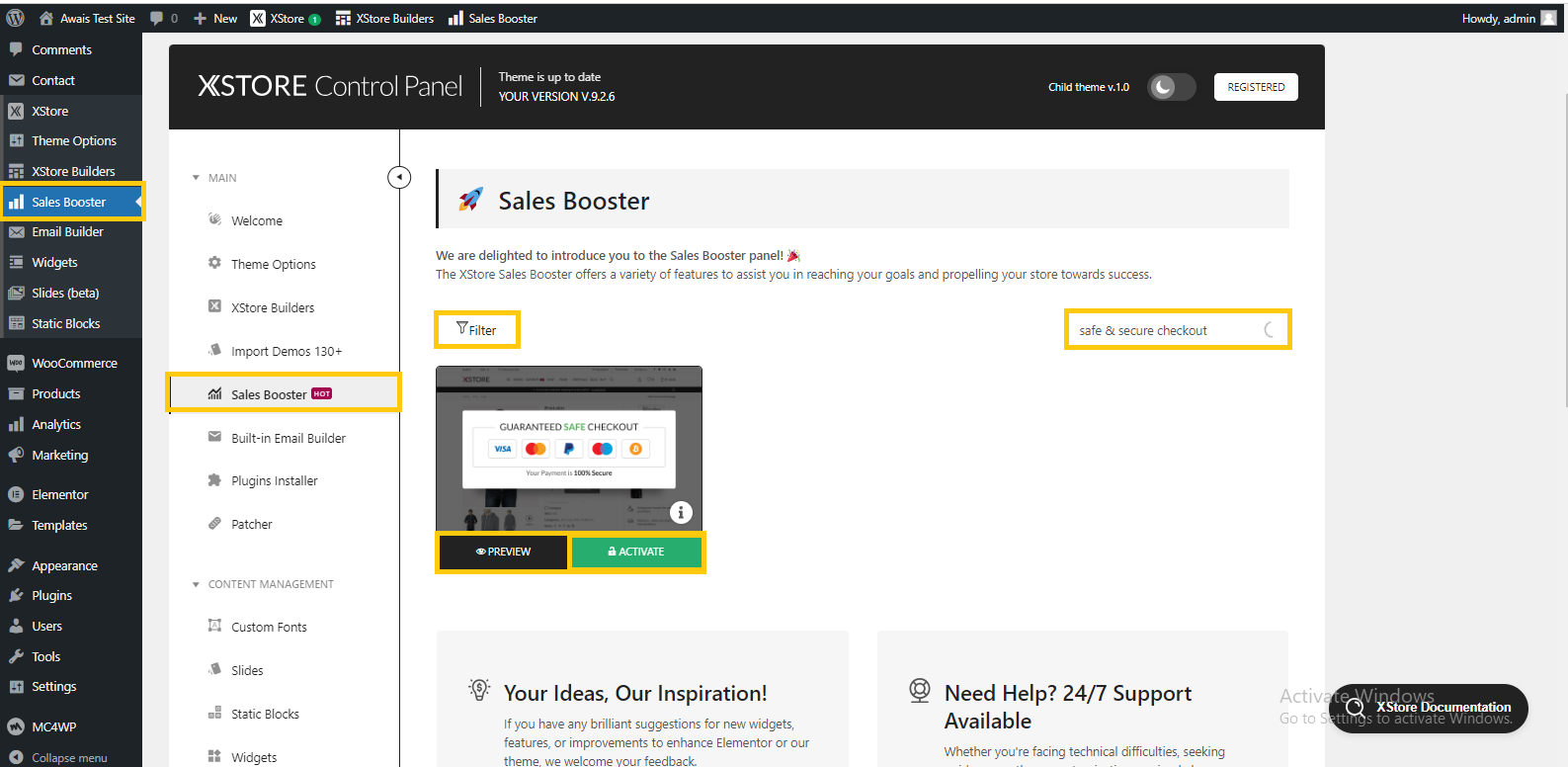Select Sales Booster in WordPress sidebar
Screen dimensions: 1568x767
pyautogui.click(x=71, y=202)
